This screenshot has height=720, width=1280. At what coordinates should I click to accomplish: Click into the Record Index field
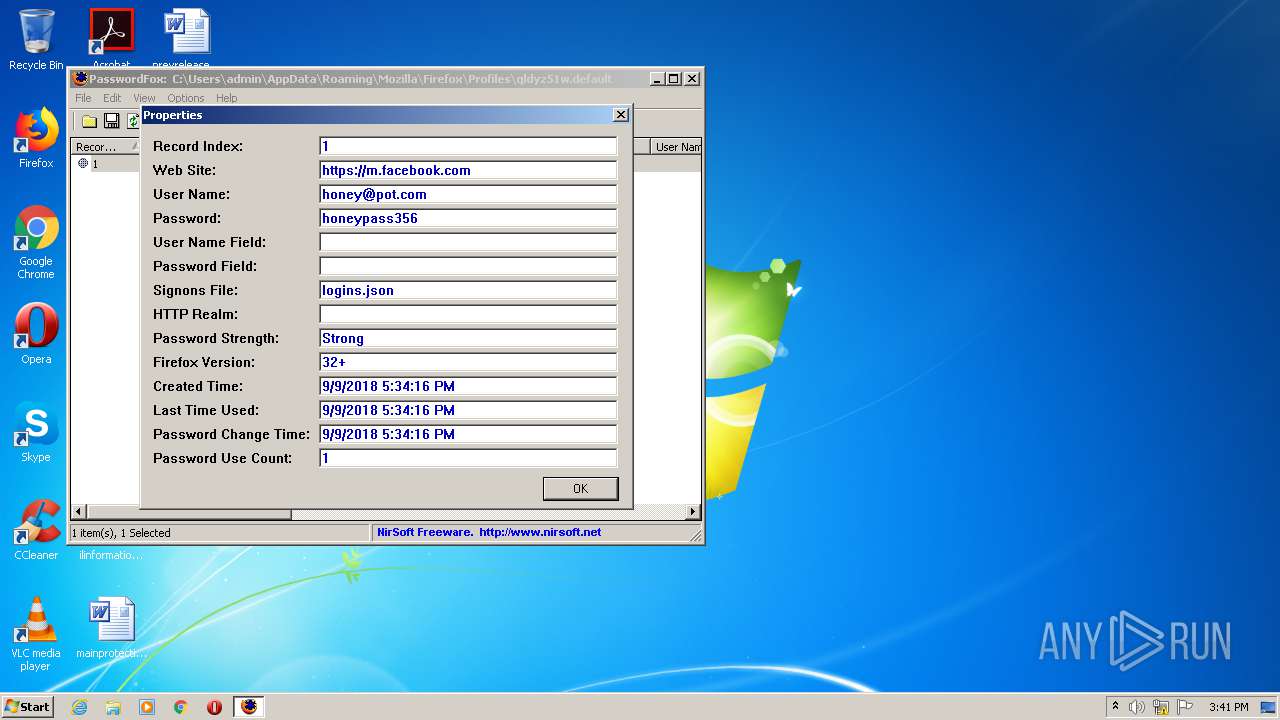[x=468, y=146]
